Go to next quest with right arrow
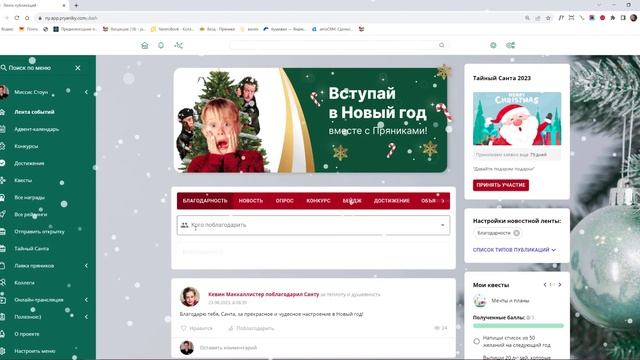This screenshot has width=640, height=360. coord(560,285)
